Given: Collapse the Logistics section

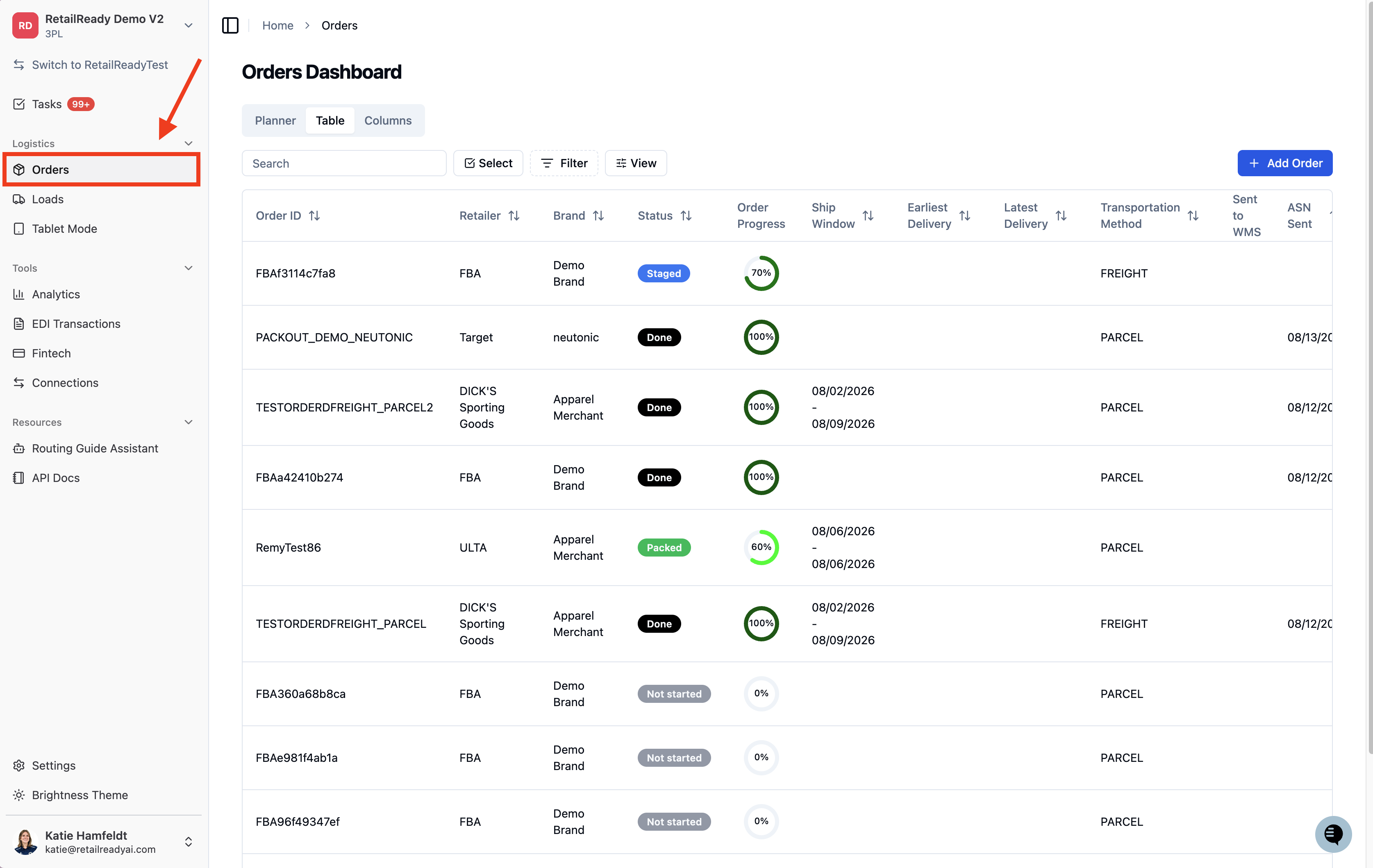Looking at the screenshot, I should coord(189,143).
